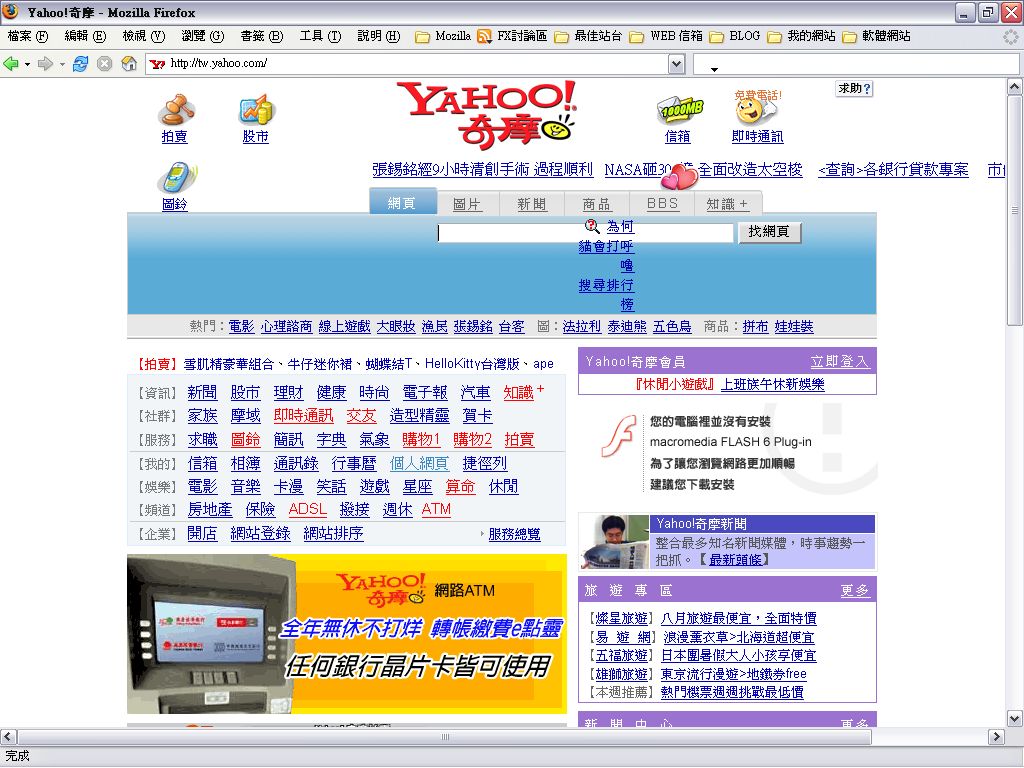Click the Yahoo favicon in address bar
Image resolution: width=1024 pixels, height=768 pixels.
coord(157,63)
